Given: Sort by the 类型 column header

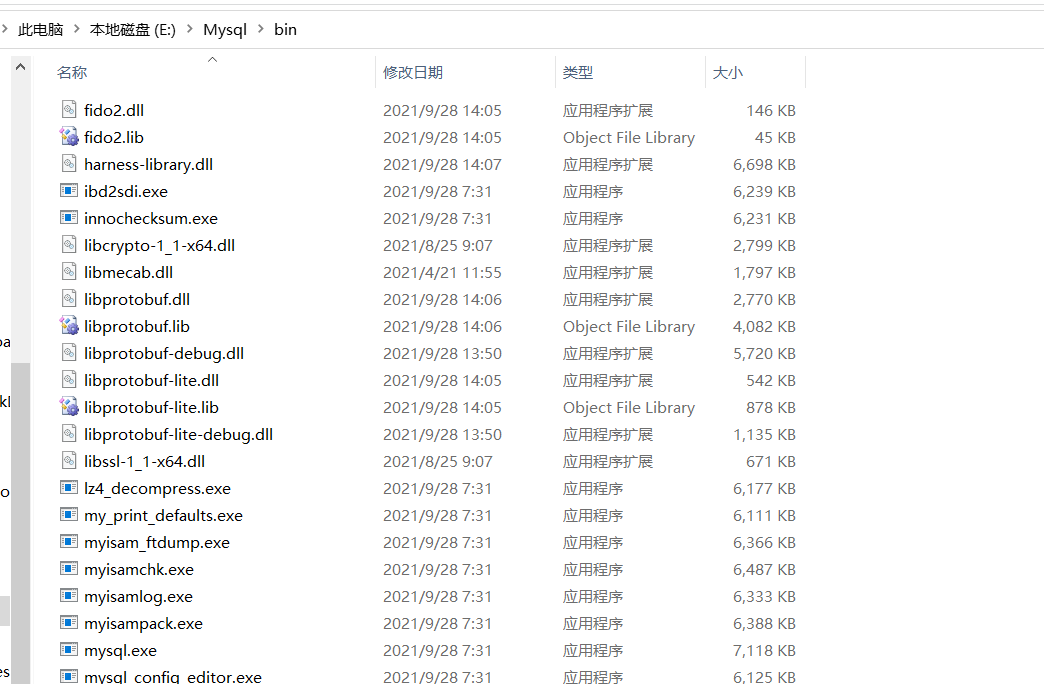Looking at the screenshot, I should click(577, 73).
